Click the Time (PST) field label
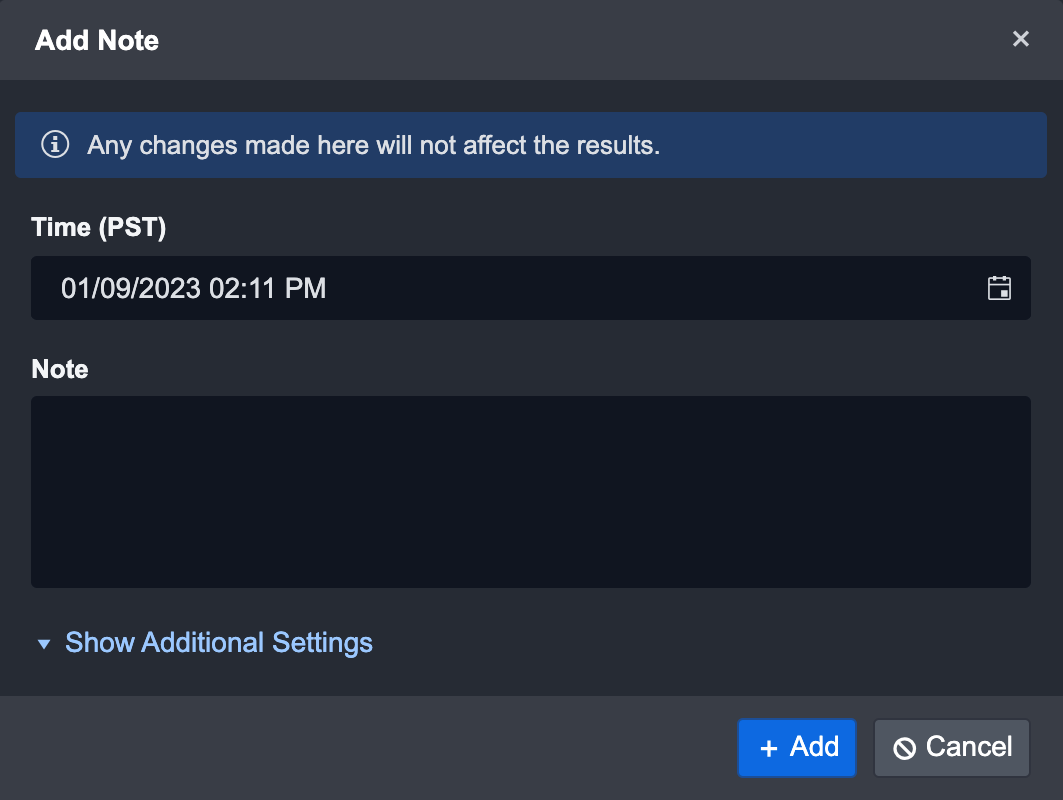 99,227
